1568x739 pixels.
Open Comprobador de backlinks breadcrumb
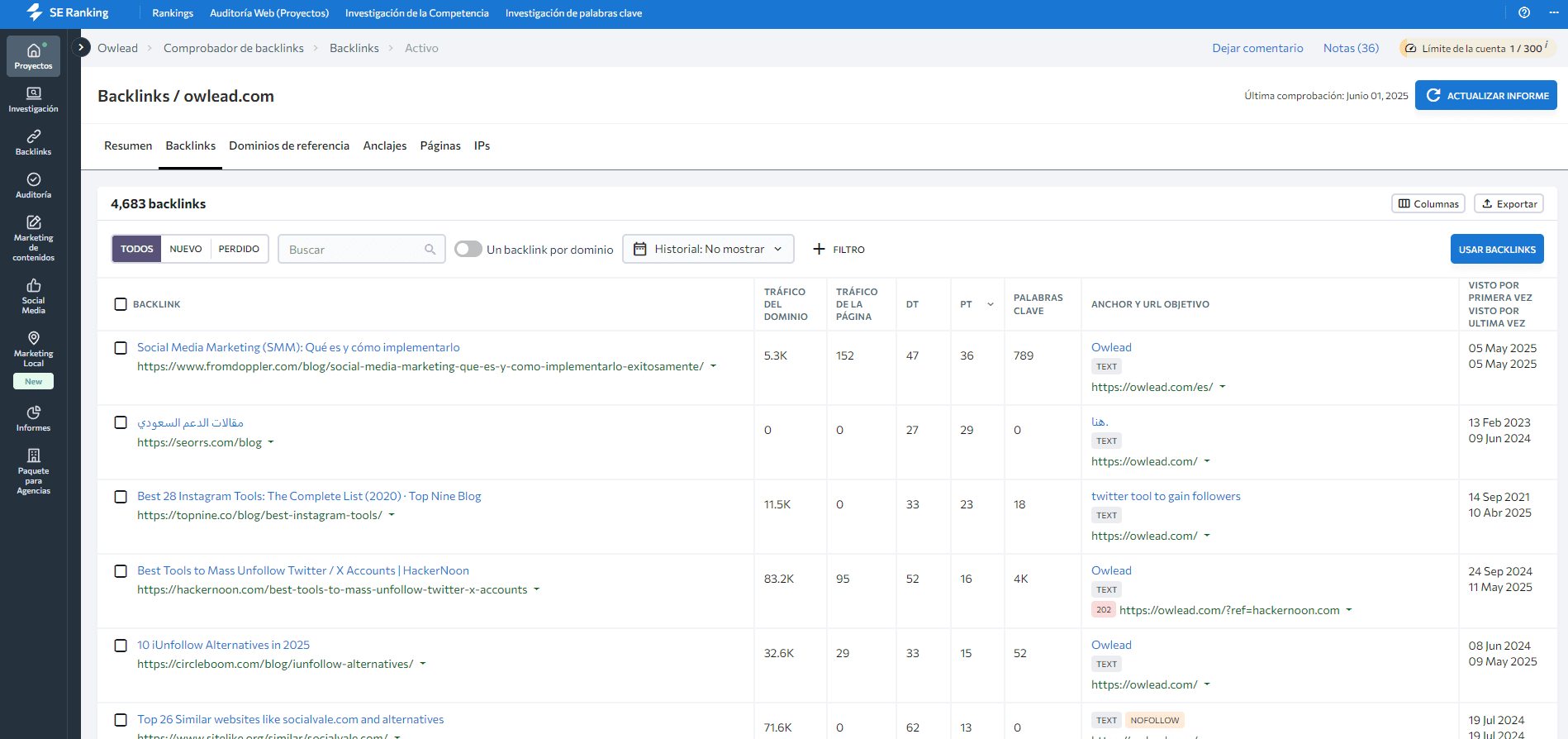pos(234,48)
